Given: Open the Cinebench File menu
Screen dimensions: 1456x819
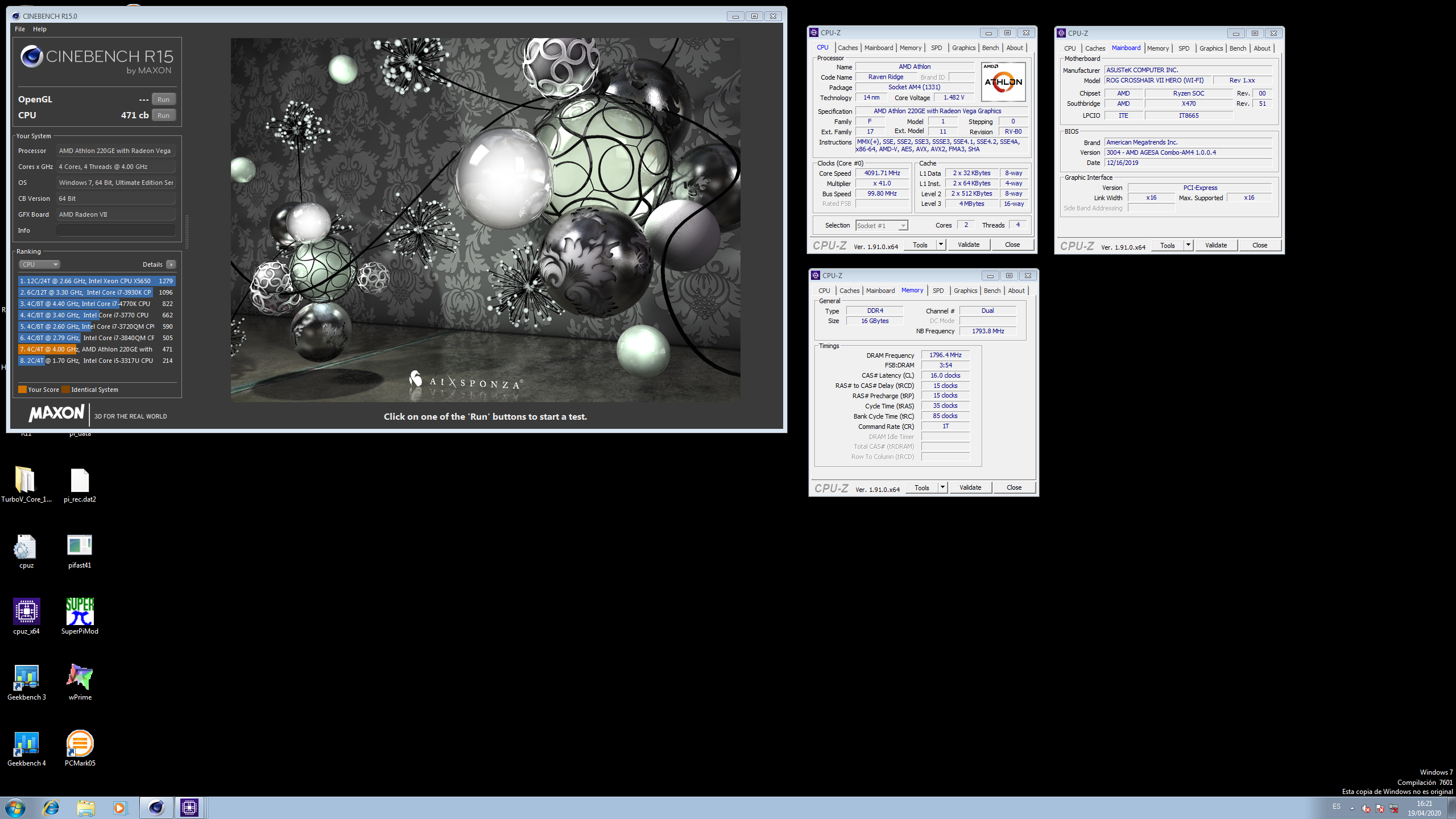Looking at the screenshot, I should 20,29.
